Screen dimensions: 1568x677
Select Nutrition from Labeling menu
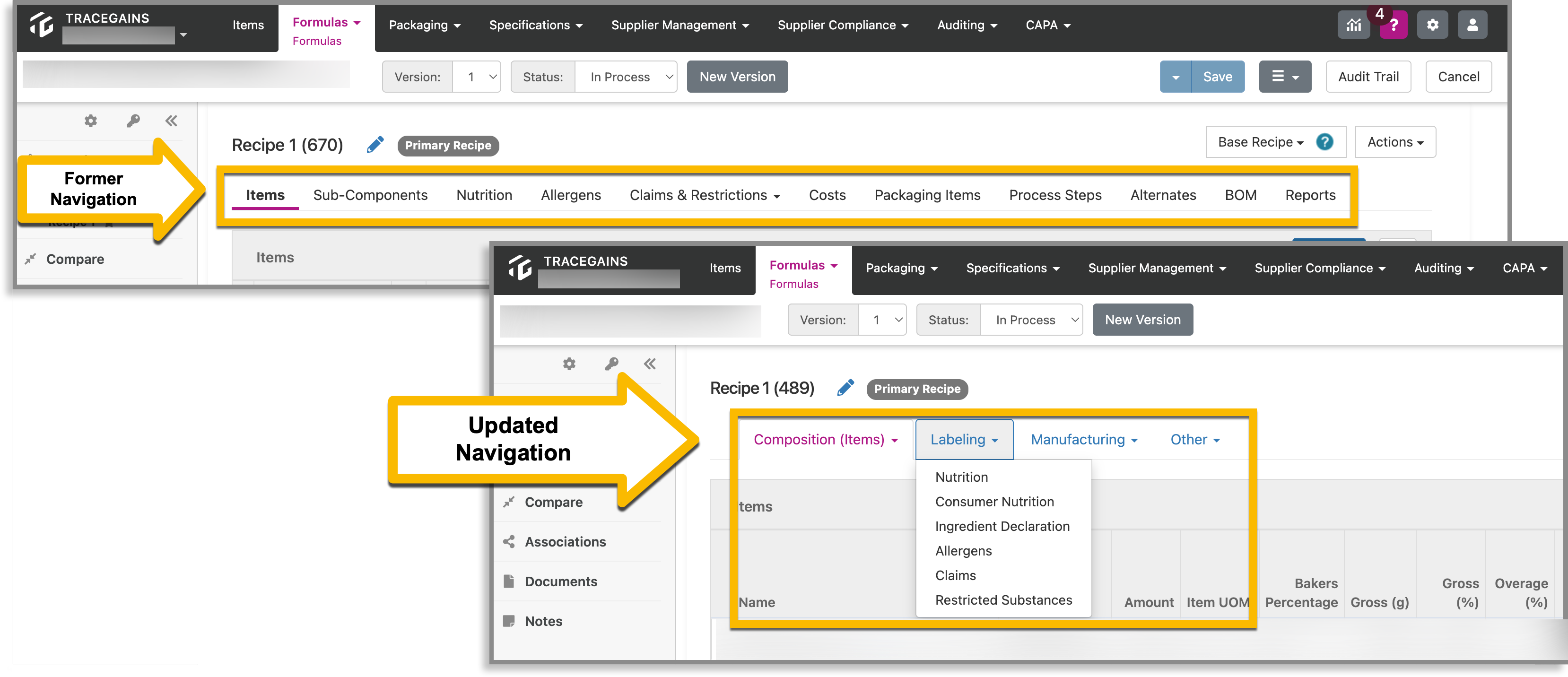pos(961,477)
